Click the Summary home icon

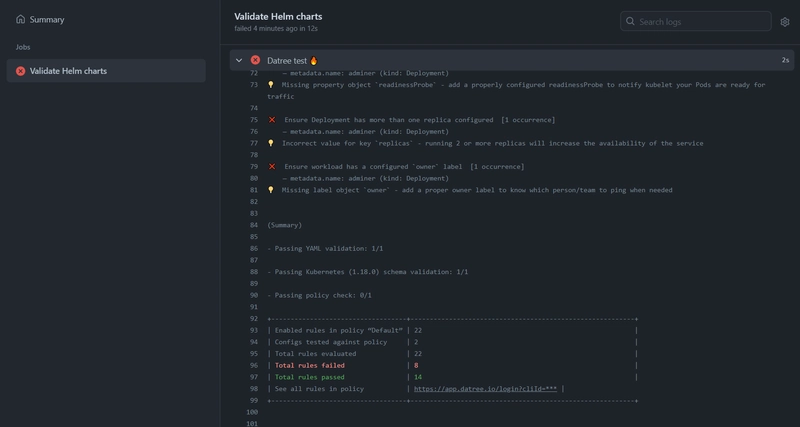pos(20,19)
